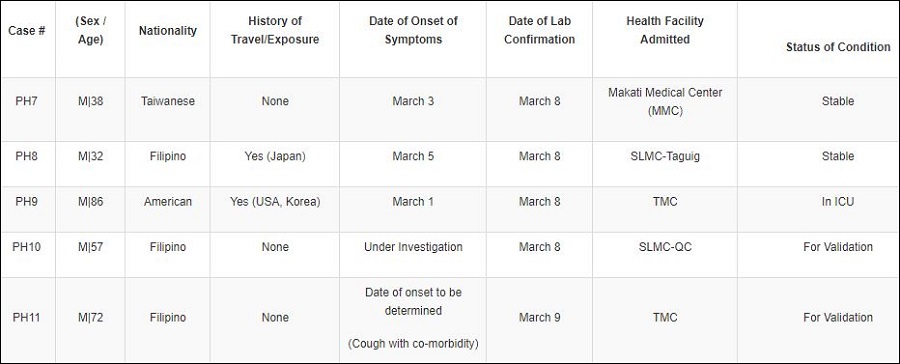Click the Case # column header
The width and height of the screenshot is (900, 364).
coord(27,31)
